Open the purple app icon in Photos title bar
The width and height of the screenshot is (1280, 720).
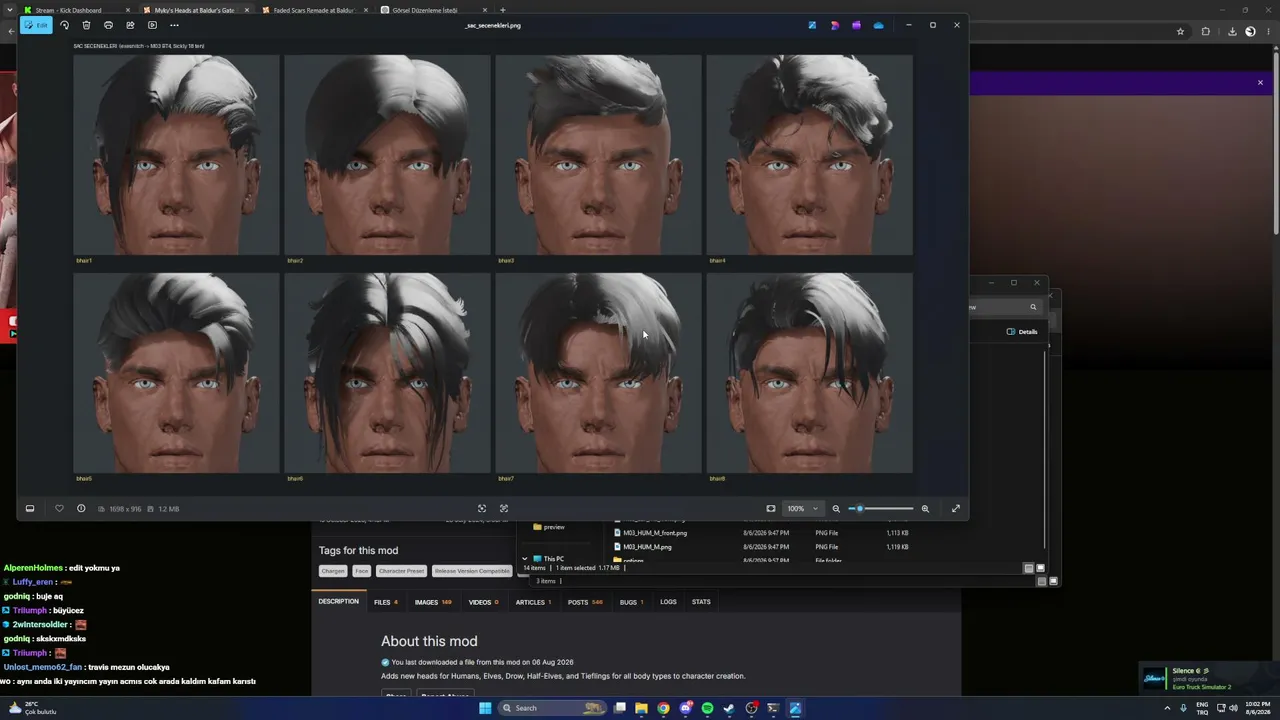(x=856, y=25)
